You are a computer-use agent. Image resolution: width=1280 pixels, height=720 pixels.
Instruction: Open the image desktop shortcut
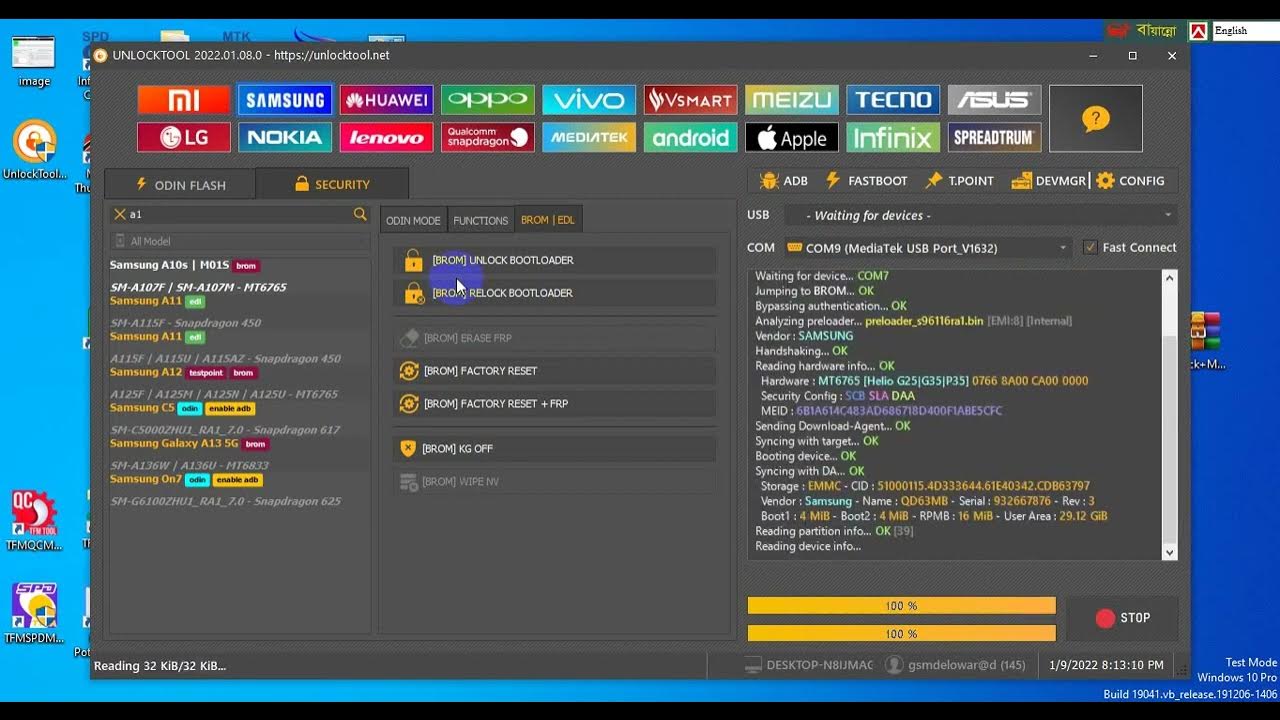coord(34,62)
